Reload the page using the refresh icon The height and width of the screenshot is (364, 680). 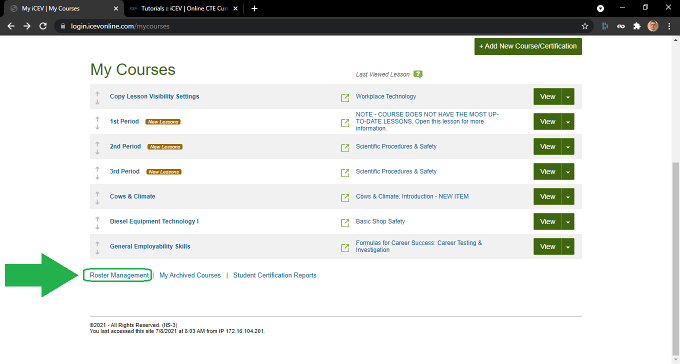coord(42,26)
